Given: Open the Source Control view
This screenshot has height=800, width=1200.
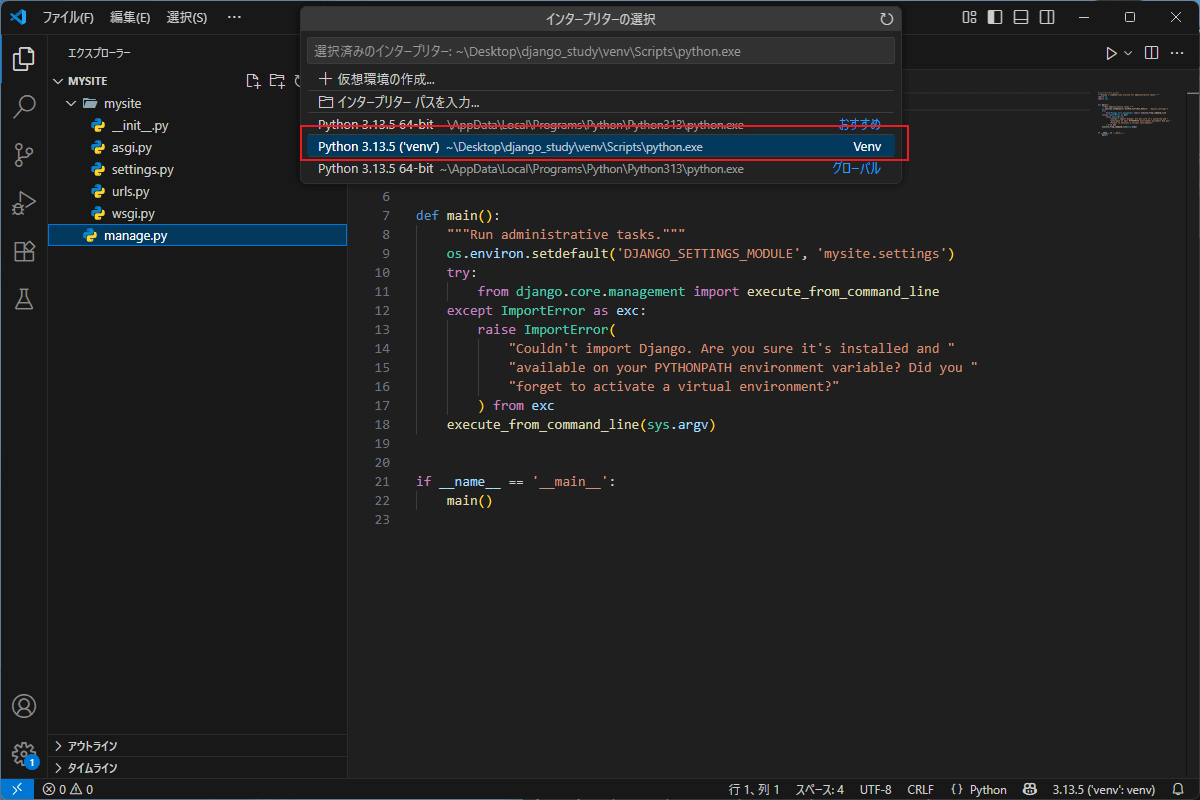Looking at the screenshot, I should (24, 155).
